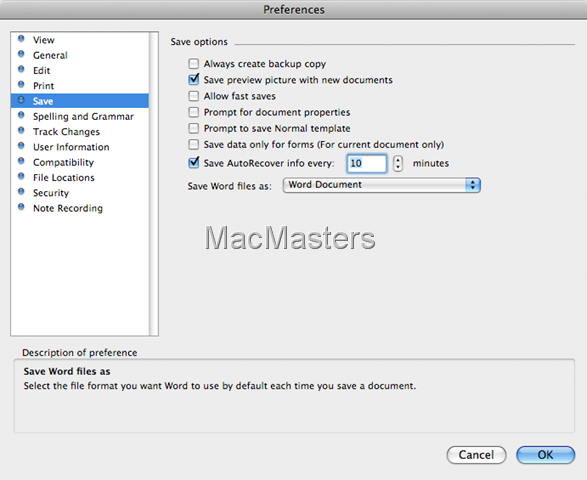This screenshot has height=480, width=587.
Task: Click the Cancel button
Action: [476, 455]
